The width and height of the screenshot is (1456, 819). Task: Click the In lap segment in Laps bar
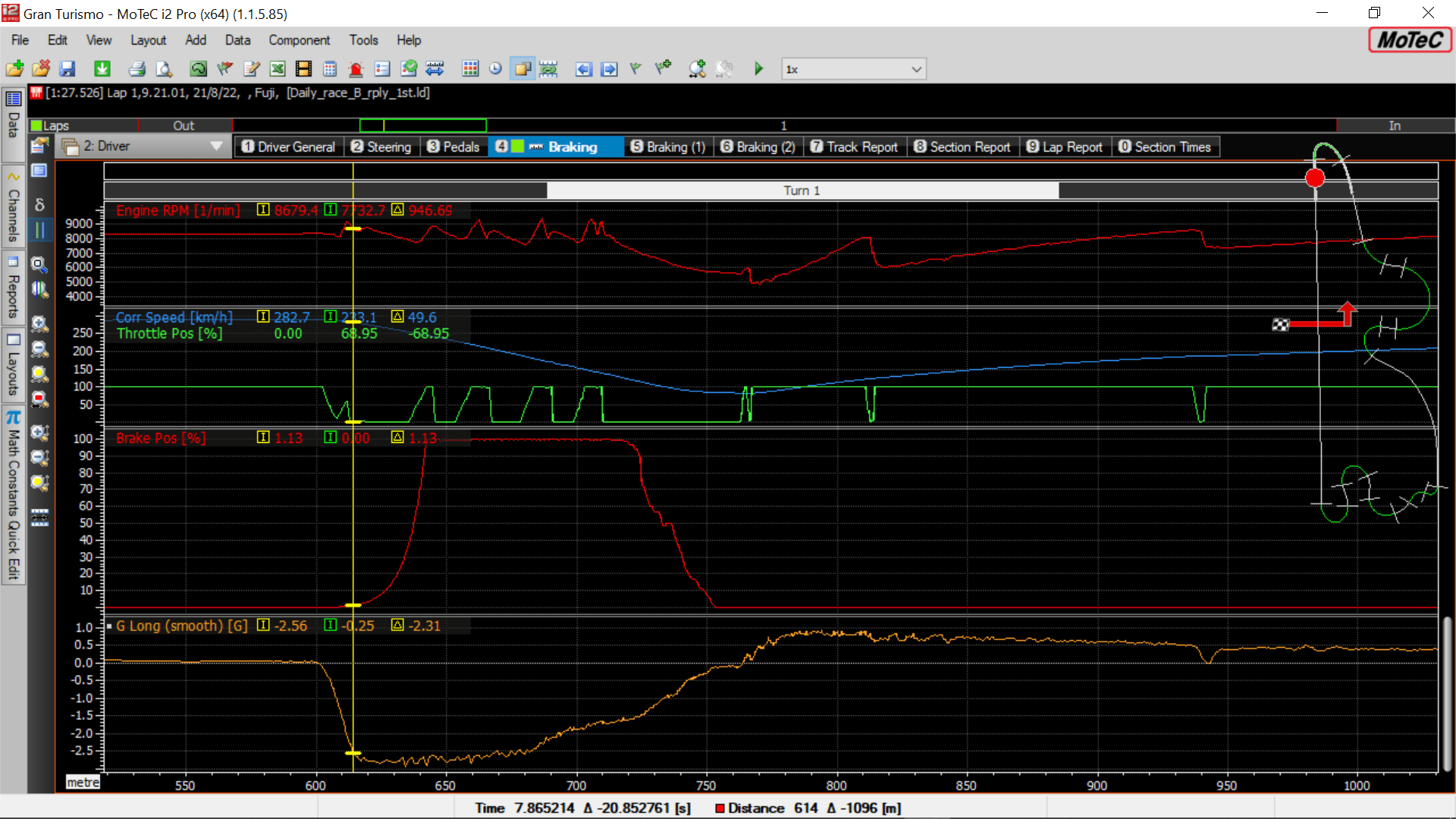point(1395,126)
